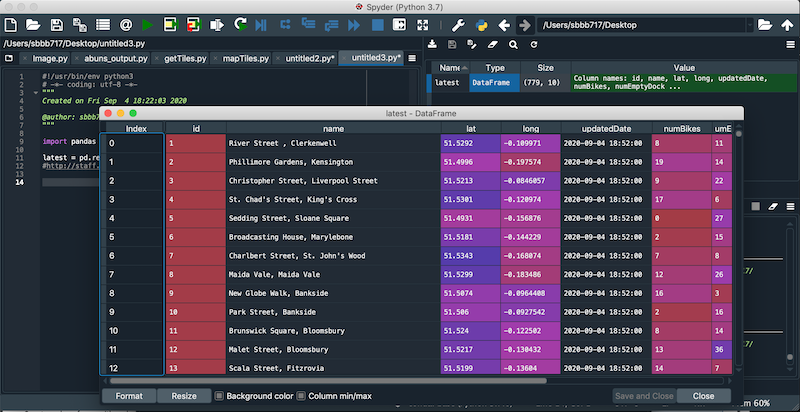The width and height of the screenshot is (800, 412).
Task: Click the Resize button
Action: coord(184,396)
